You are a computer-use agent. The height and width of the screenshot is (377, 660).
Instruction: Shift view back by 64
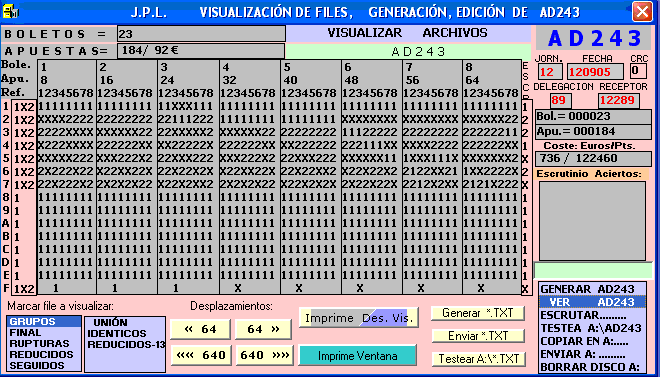(x=200, y=329)
